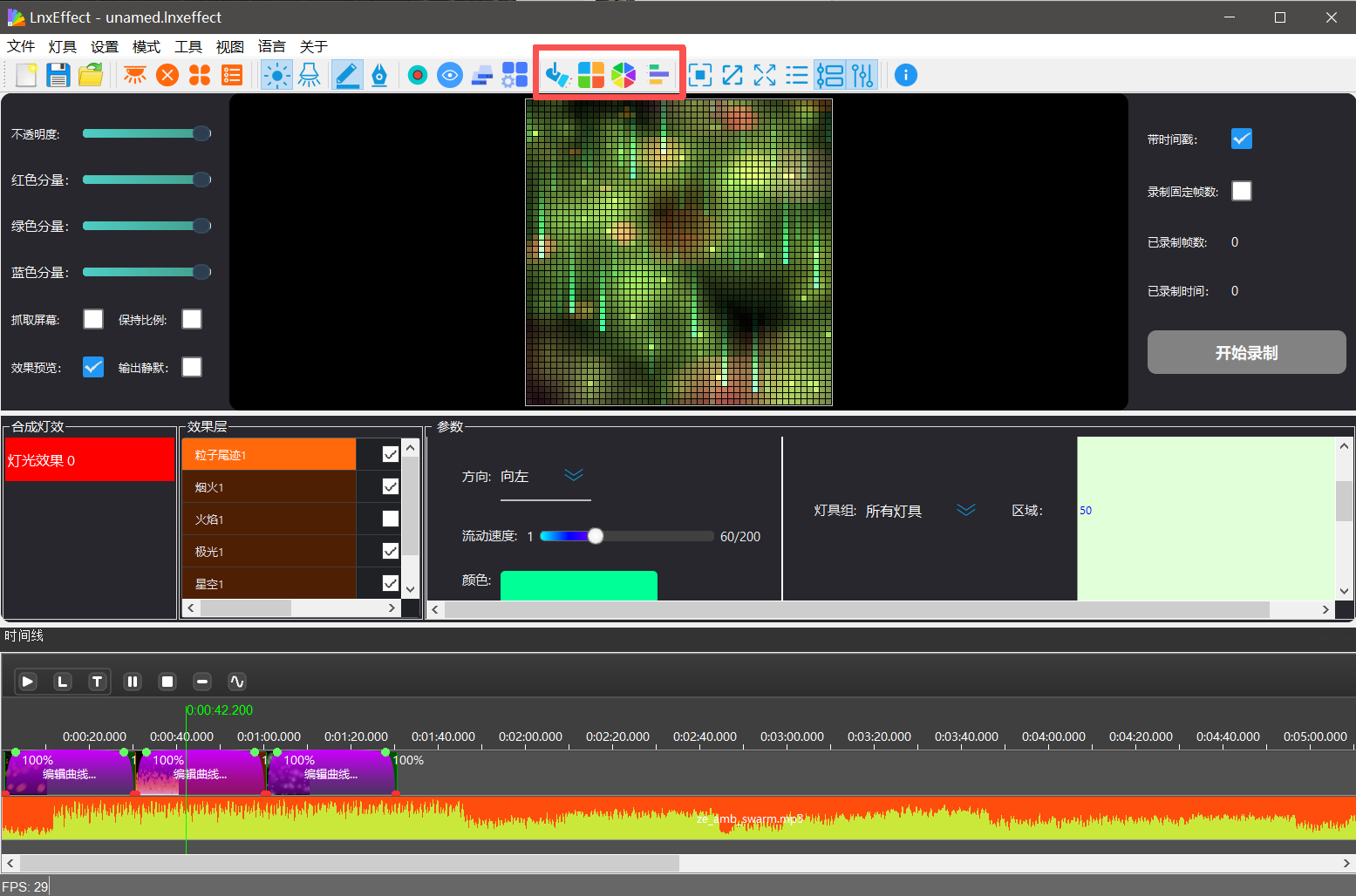Click the green 颜色 color swatch

click(x=578, y=585)
